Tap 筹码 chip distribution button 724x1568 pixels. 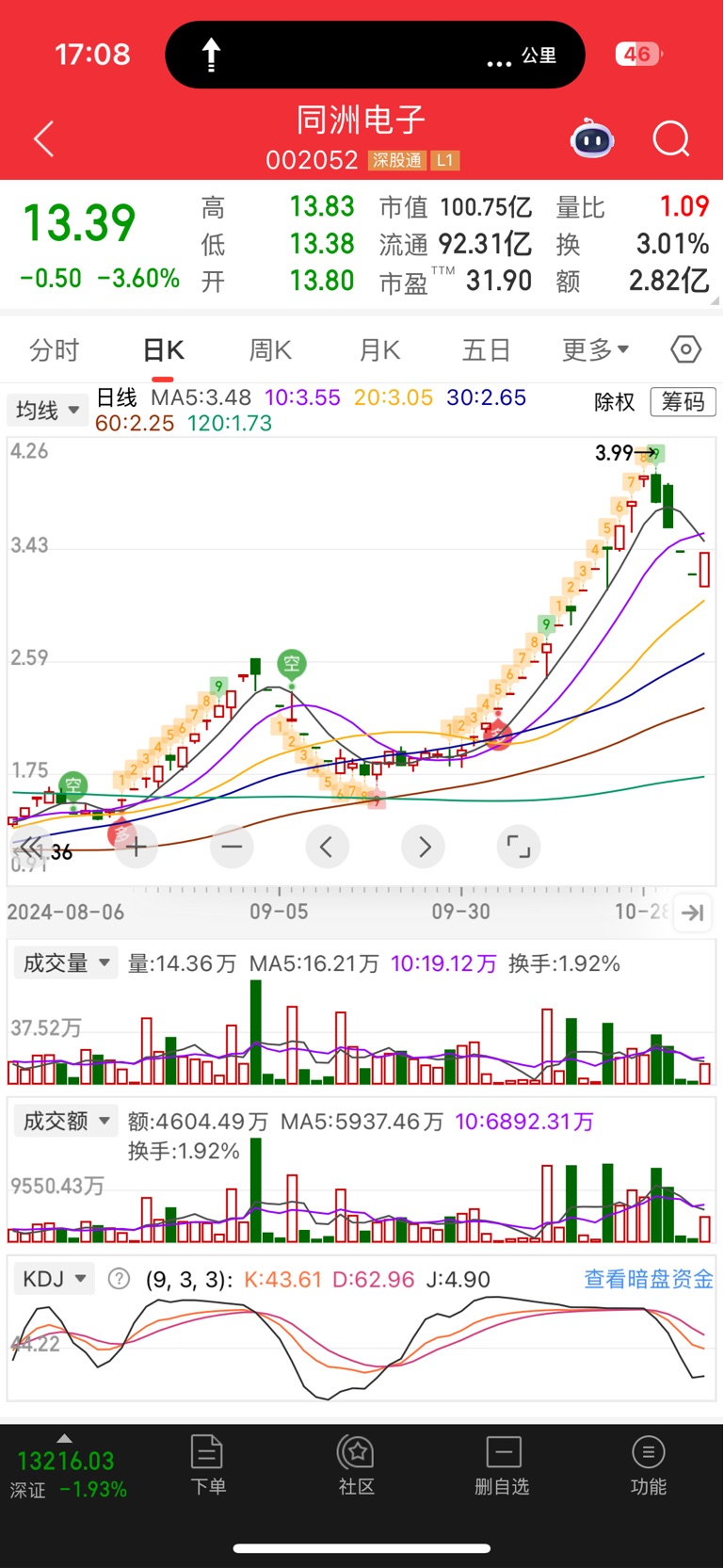click(684, 402)
